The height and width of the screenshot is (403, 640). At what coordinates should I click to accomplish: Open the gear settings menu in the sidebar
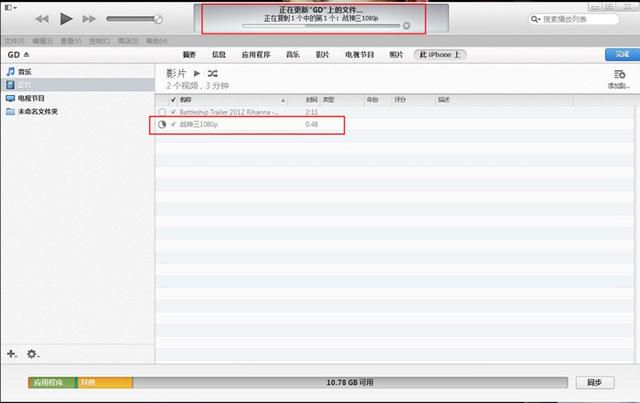click(x=32, y=354)
